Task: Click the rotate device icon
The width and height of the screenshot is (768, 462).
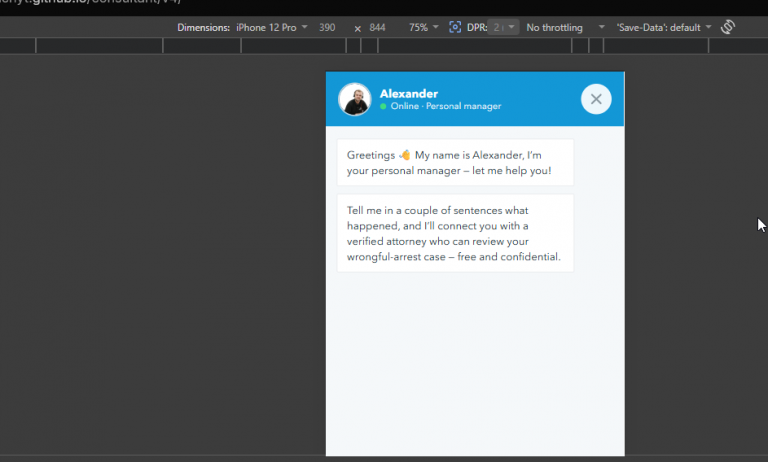Action: [x=728, y=27]
